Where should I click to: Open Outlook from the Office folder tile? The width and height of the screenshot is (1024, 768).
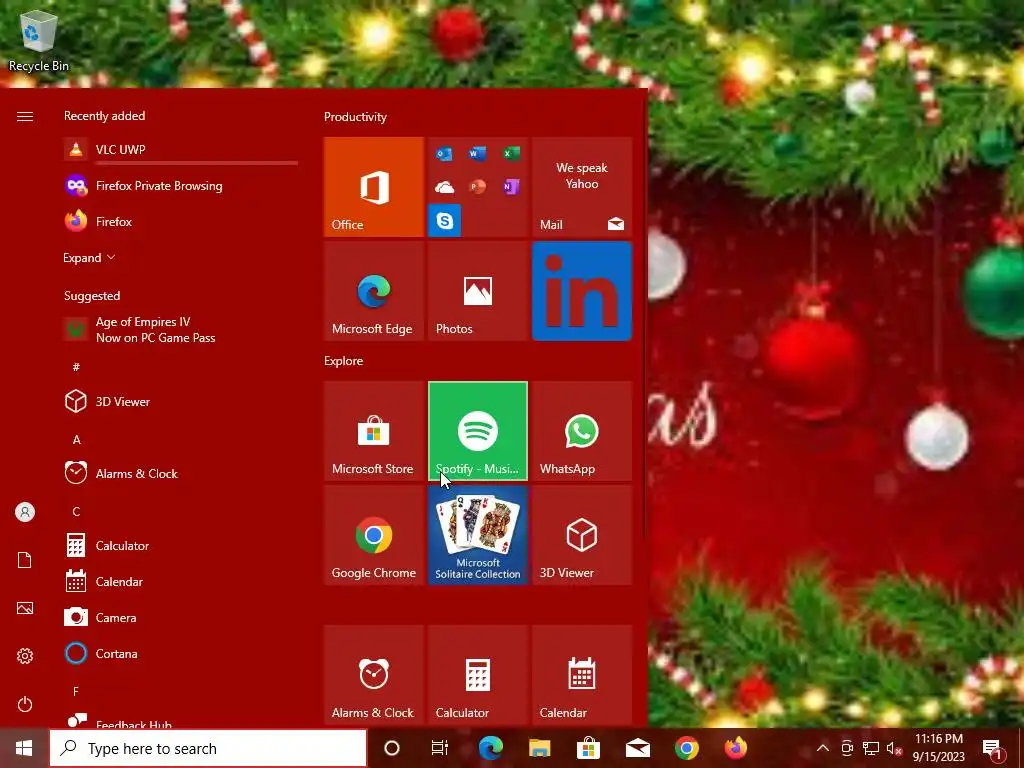pos(445,154)
